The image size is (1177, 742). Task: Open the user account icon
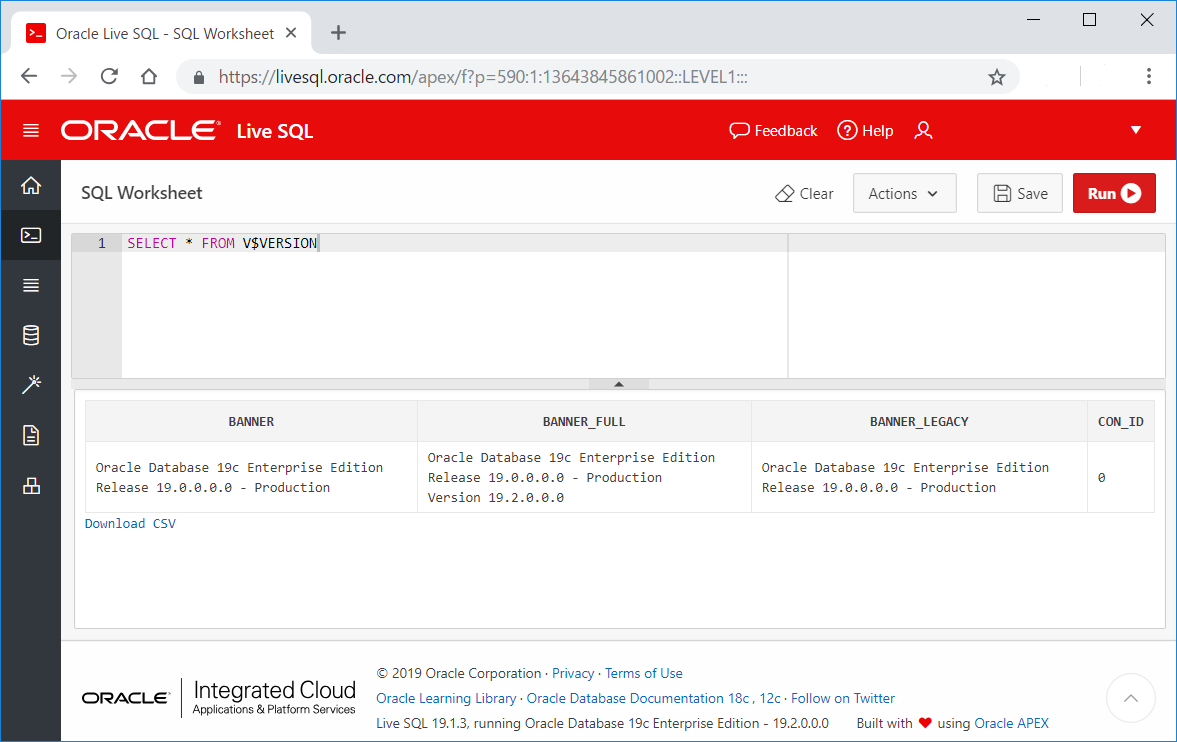923,130
